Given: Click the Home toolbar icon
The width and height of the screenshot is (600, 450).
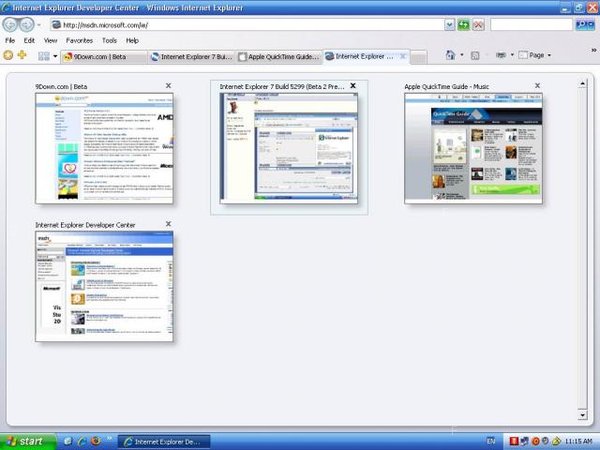Looking at the screenshot, I should tap(450, 55).
